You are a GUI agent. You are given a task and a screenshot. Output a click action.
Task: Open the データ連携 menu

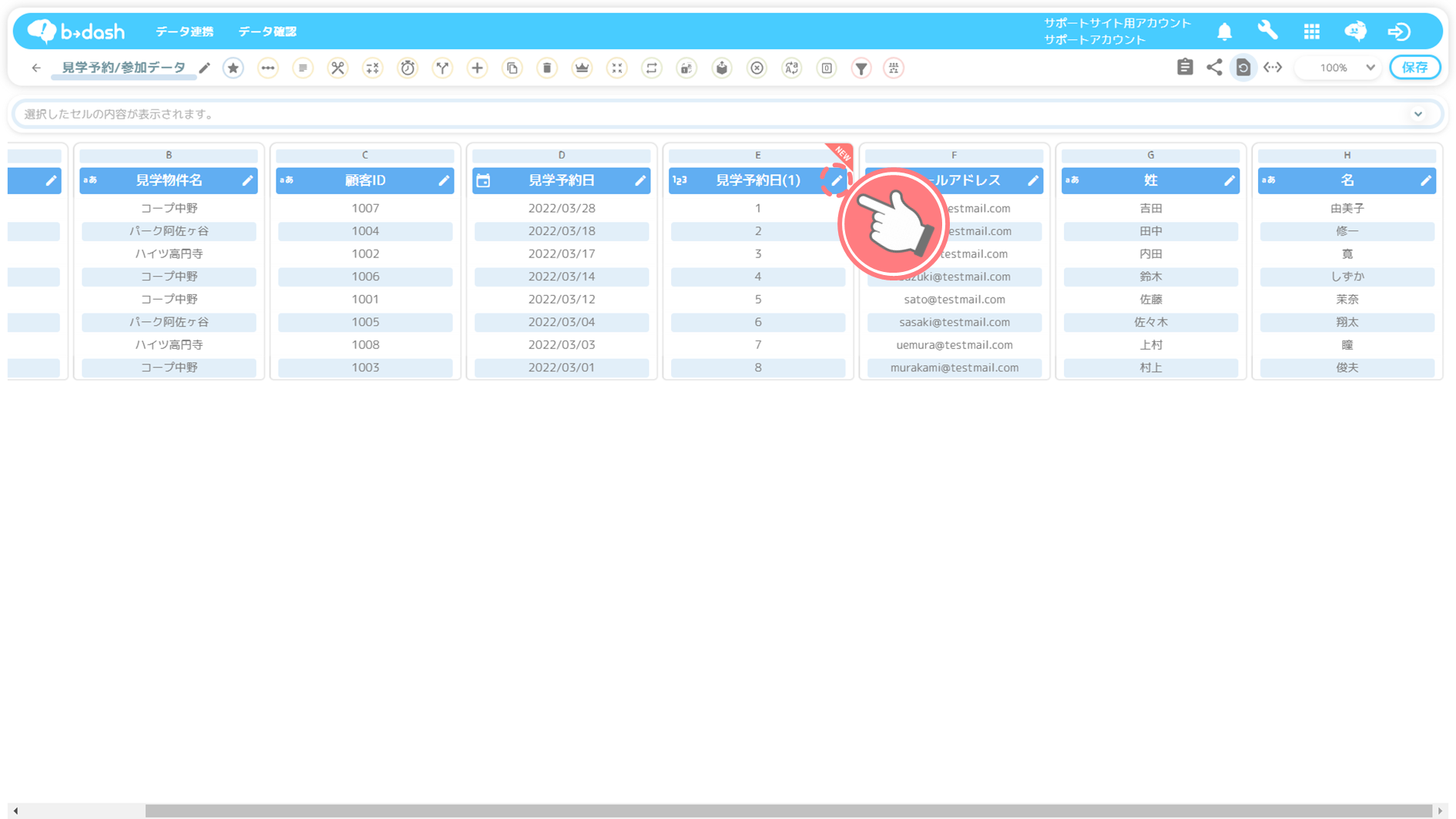coord(184,32)
